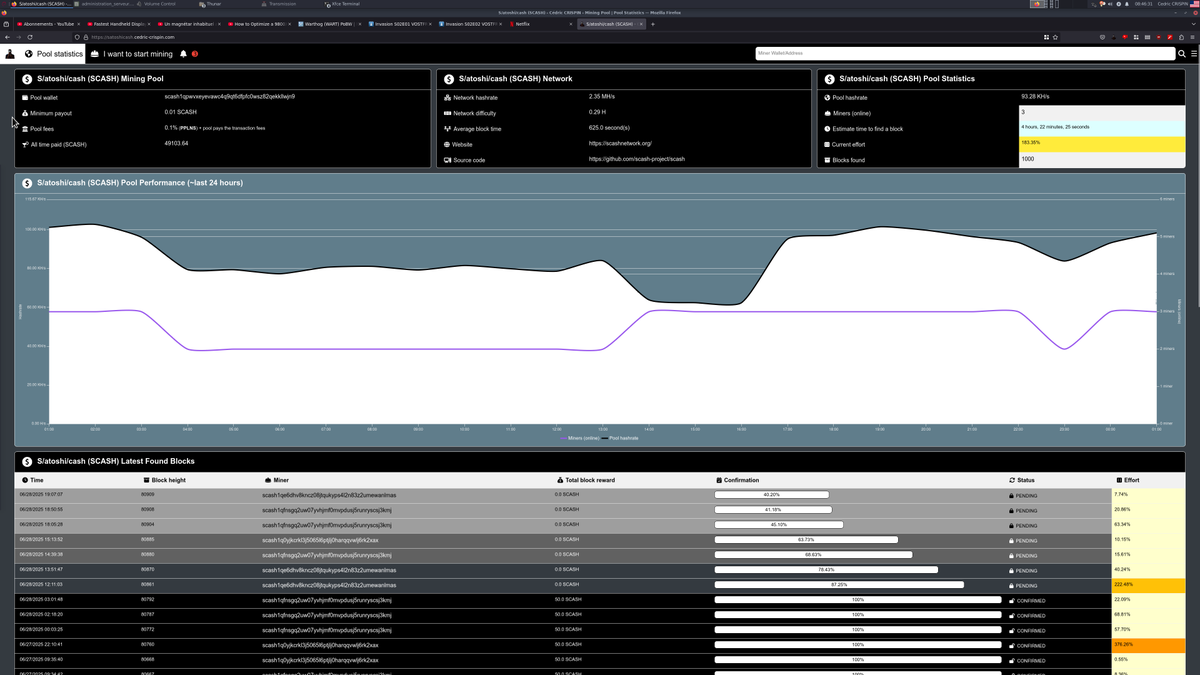Click the dollar icon in Latest Found Blocks header

(x=27, y=462)
